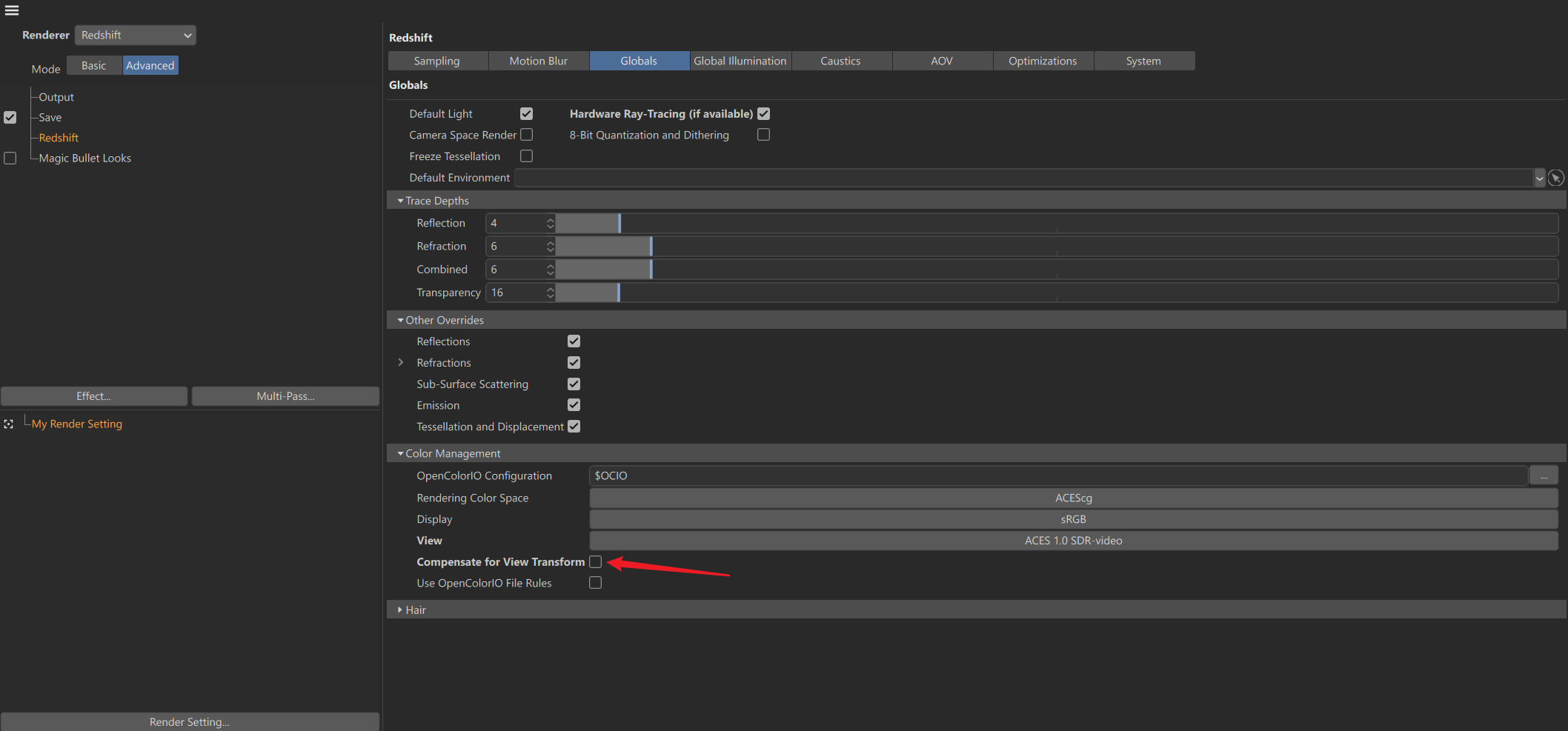
Task: Click the render setting target icon beside My Render Setting
Action: (9, 424)
